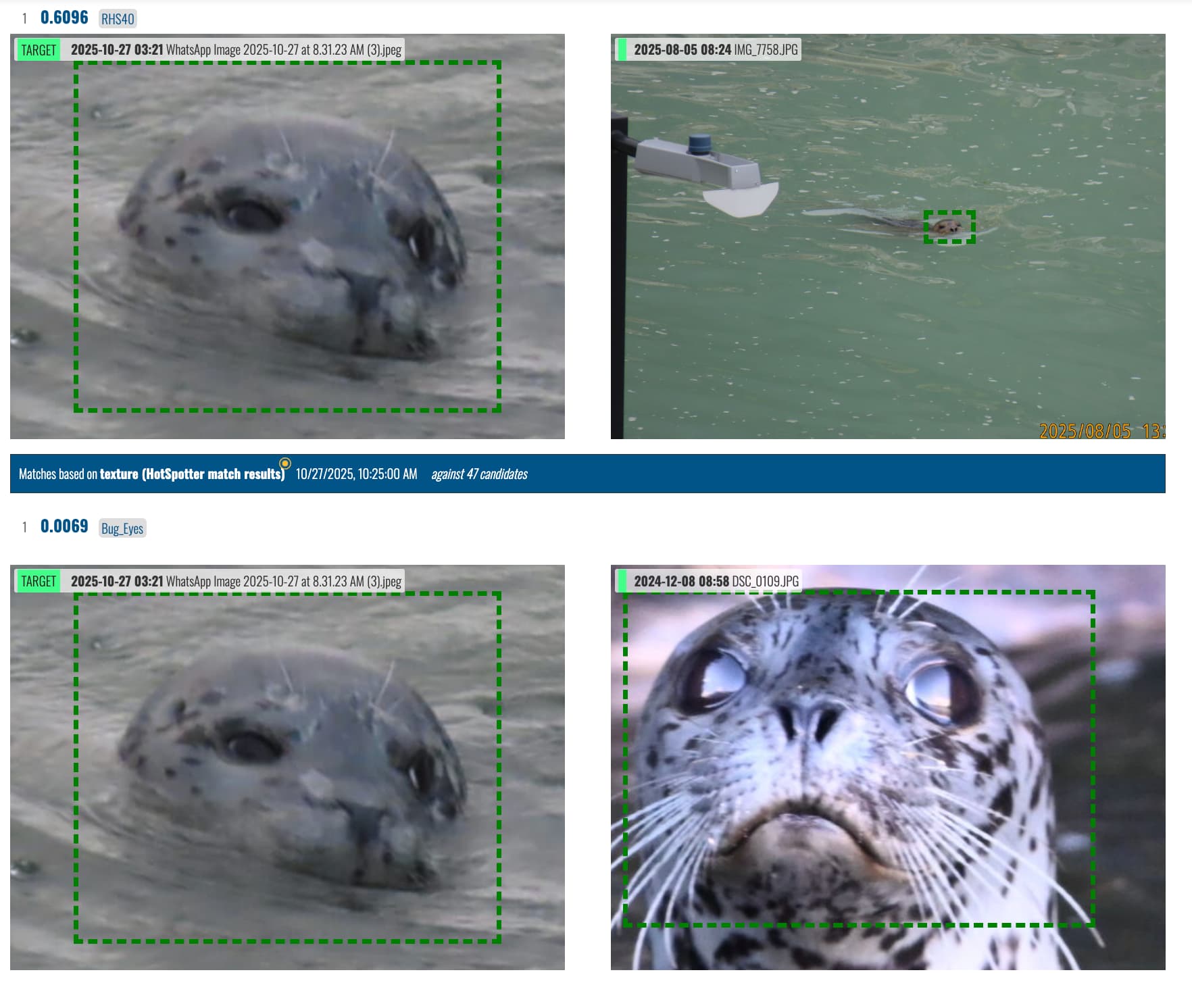Click the IMG_7758.JPG filename label
The width and height of the screenshot is (1192, 1008).
[x=766, y=50]
